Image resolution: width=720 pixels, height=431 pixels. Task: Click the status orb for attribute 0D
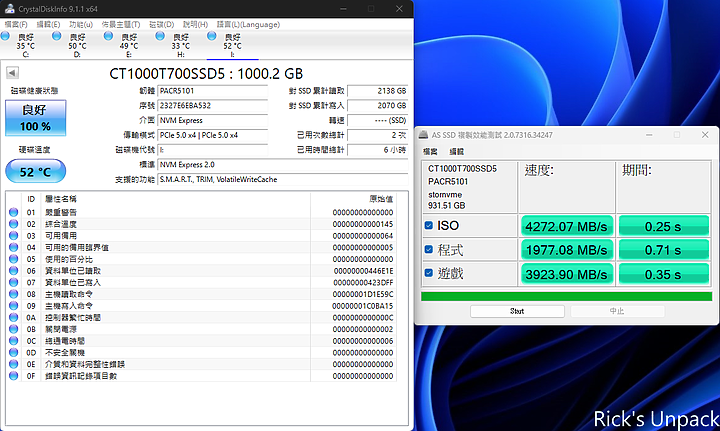pyautogui.click(x=13, y=353)
